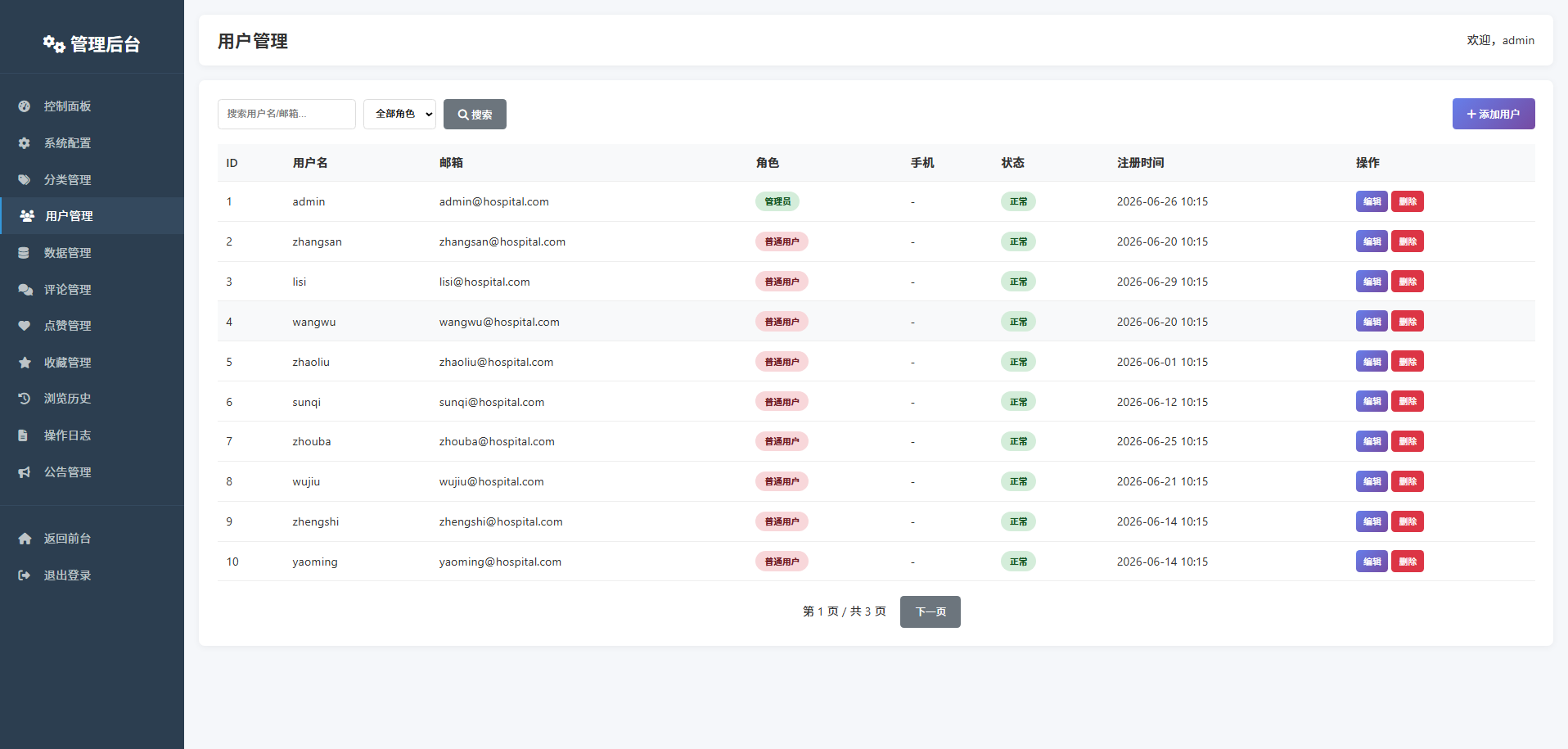Click the 第 1 页 / 共 3 页 page indicator
This screenshot has height=749, width=1568.
tap(844, 611)
